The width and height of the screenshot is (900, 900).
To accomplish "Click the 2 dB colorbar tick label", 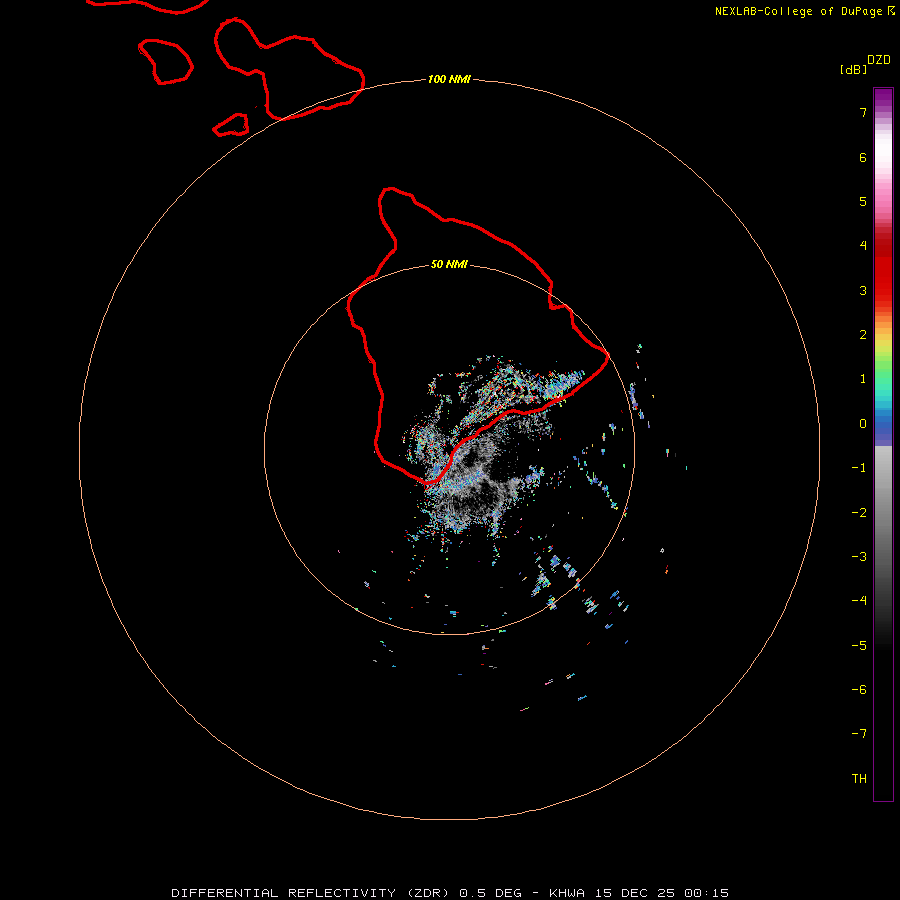I will tap(863, 335).
